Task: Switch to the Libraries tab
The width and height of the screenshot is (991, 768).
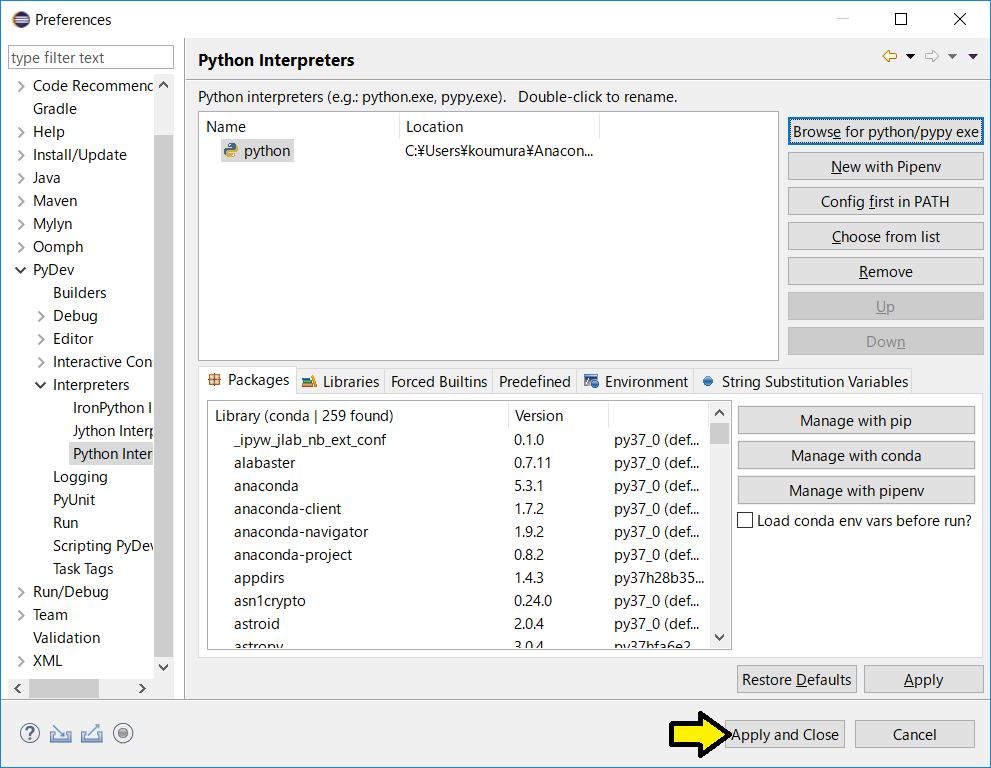Action: click(x=341, y=382)
